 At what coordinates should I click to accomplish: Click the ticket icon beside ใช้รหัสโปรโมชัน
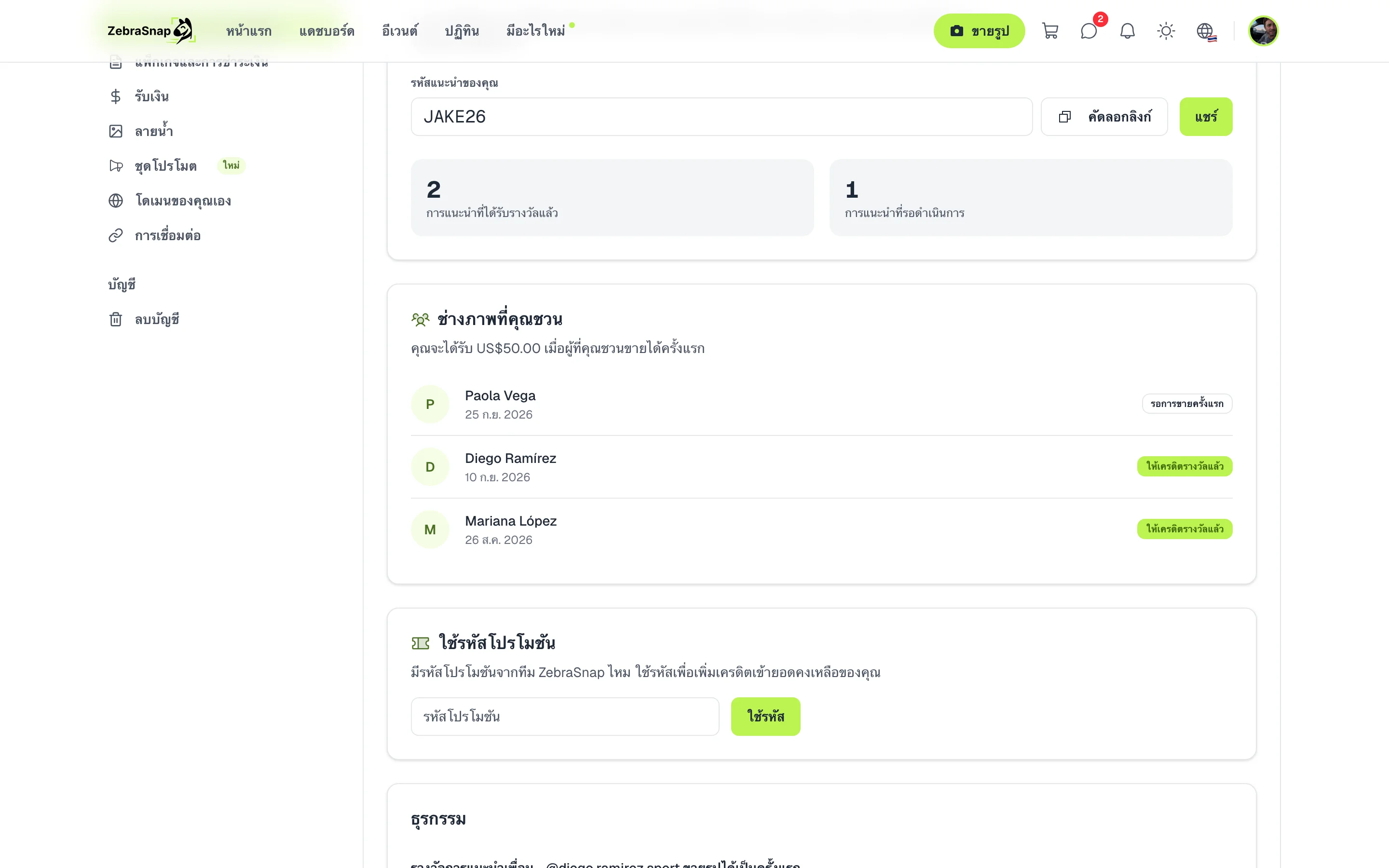point(420,643)
